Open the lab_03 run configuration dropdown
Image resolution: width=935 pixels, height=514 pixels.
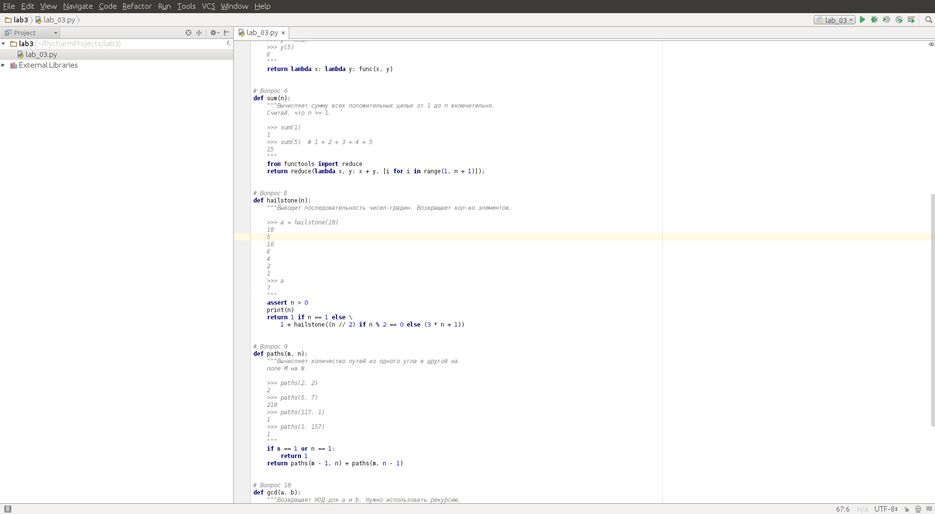[834, 20]
